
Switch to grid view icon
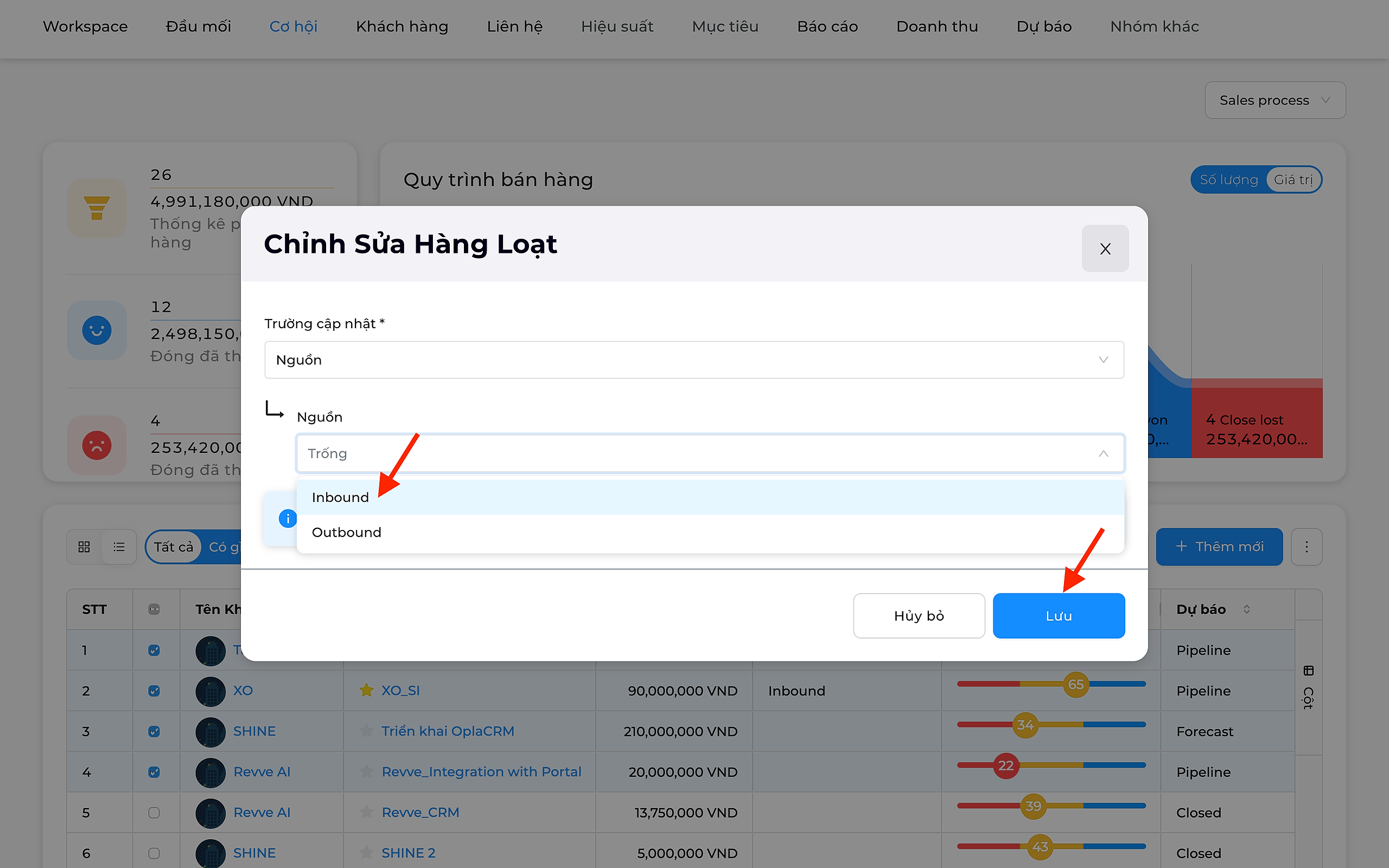pyautogui.click(x=85, y=546)
